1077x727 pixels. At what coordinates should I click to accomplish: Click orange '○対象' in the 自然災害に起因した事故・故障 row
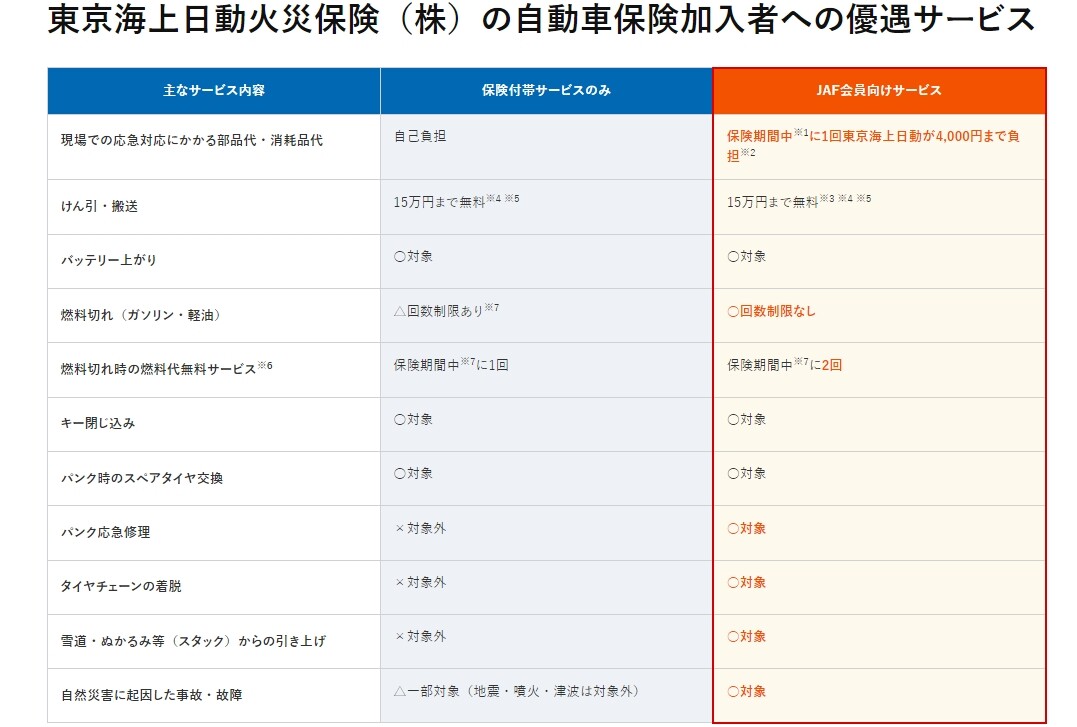click(747, 691)
